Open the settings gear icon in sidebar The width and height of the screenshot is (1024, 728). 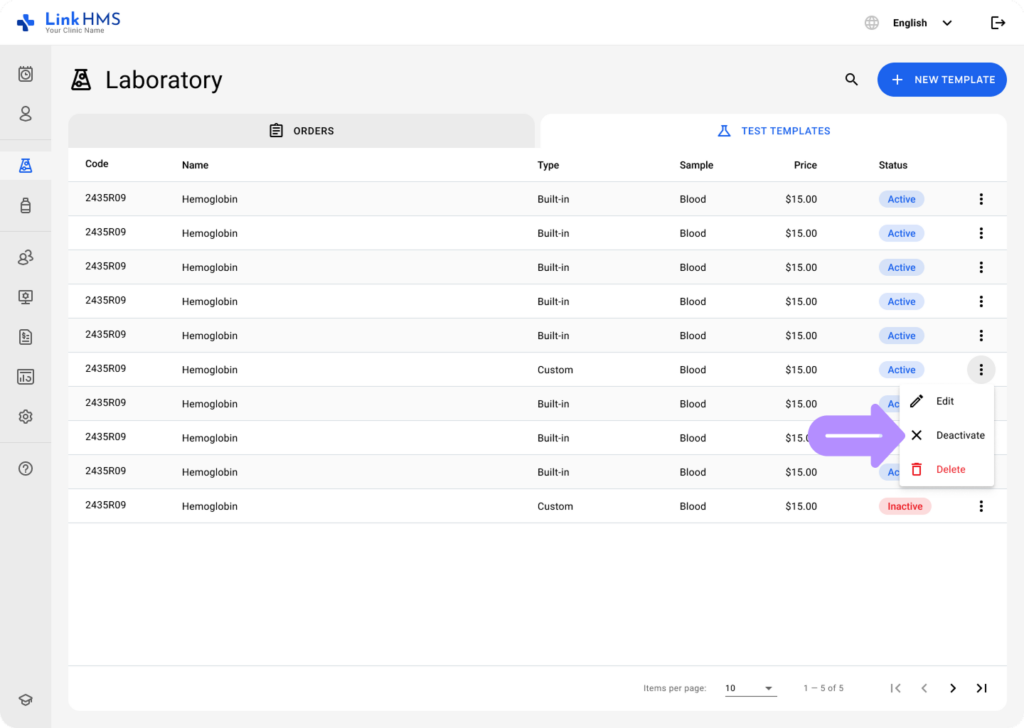pyautogui.click(x=24, y=416)
